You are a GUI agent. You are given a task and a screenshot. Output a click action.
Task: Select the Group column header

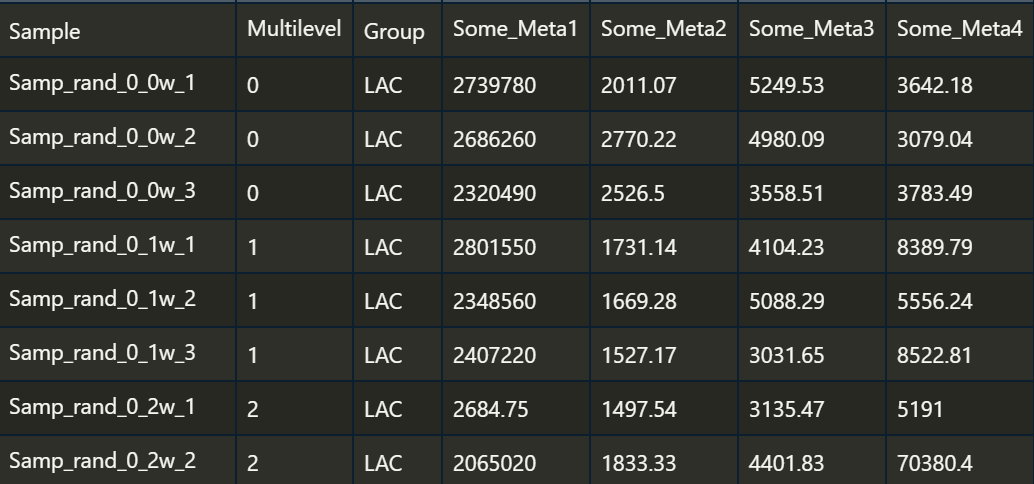(x=398, y=30)
